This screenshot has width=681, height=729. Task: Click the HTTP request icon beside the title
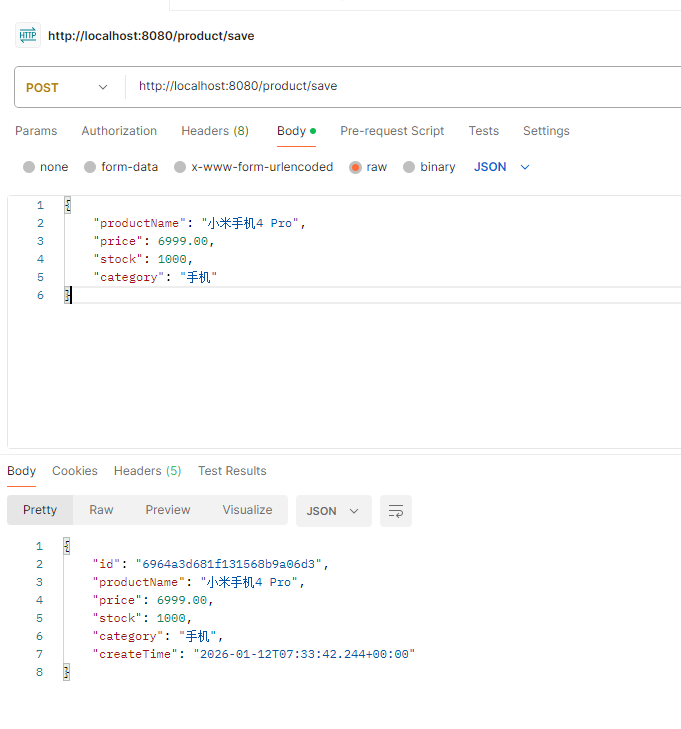pyautogui.click(x=27, y=36)
